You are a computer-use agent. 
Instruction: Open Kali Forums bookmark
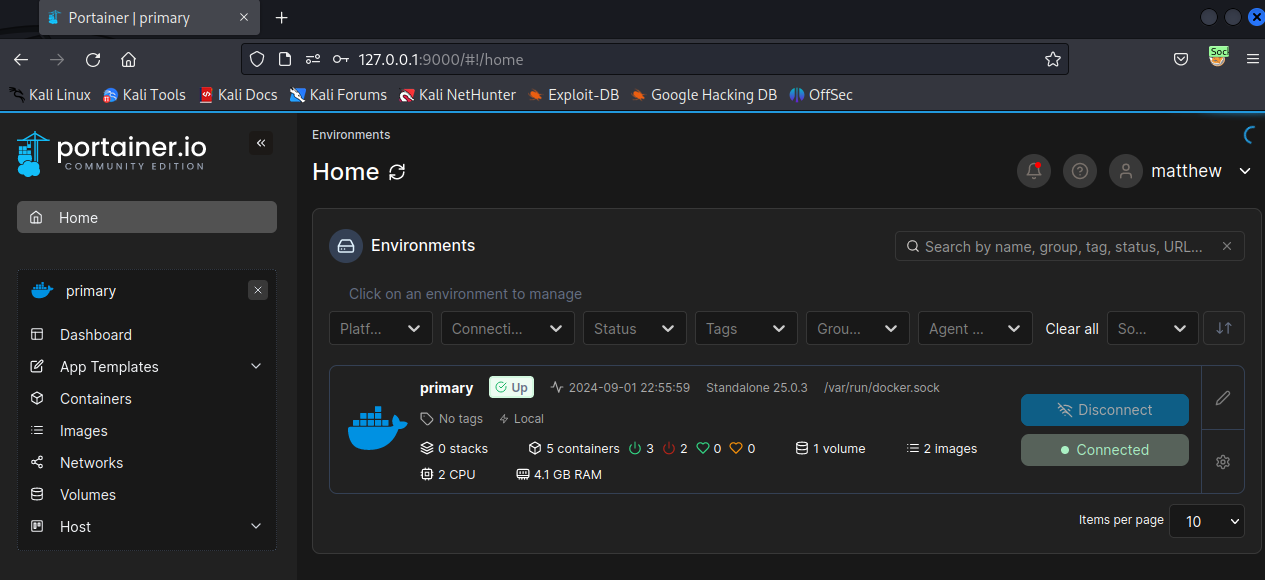point(338,95)
